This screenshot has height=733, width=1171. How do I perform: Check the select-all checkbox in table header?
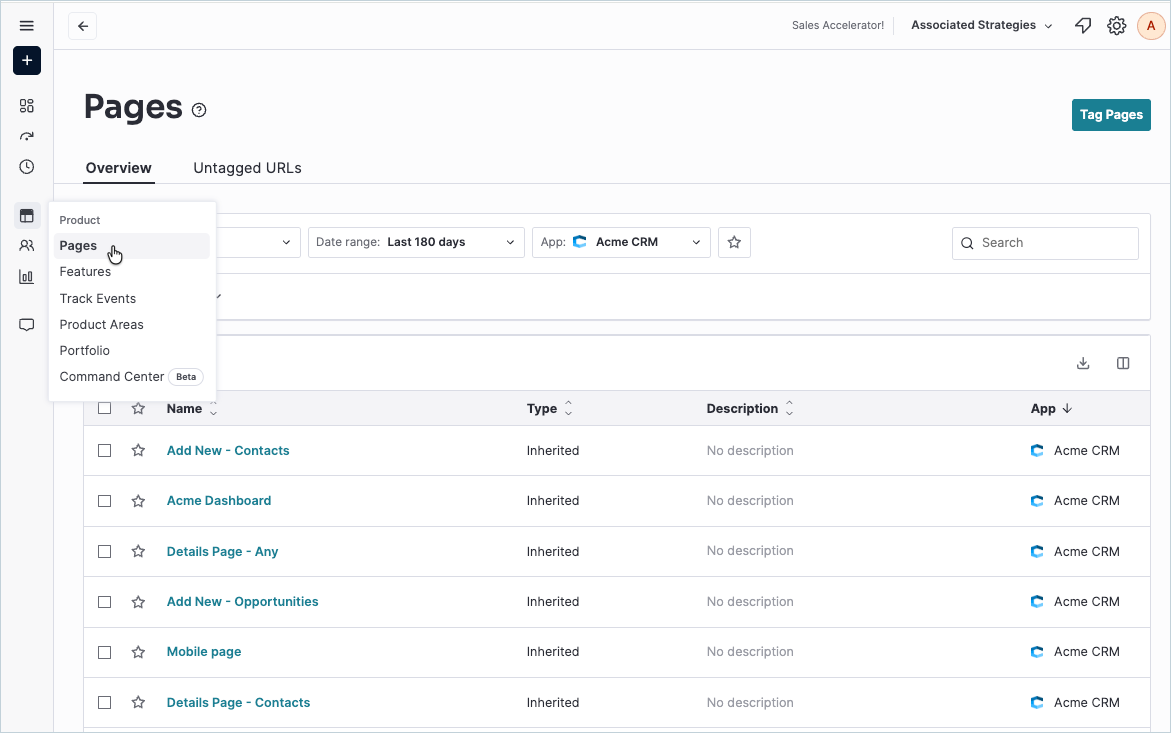[x=105, y=408]
